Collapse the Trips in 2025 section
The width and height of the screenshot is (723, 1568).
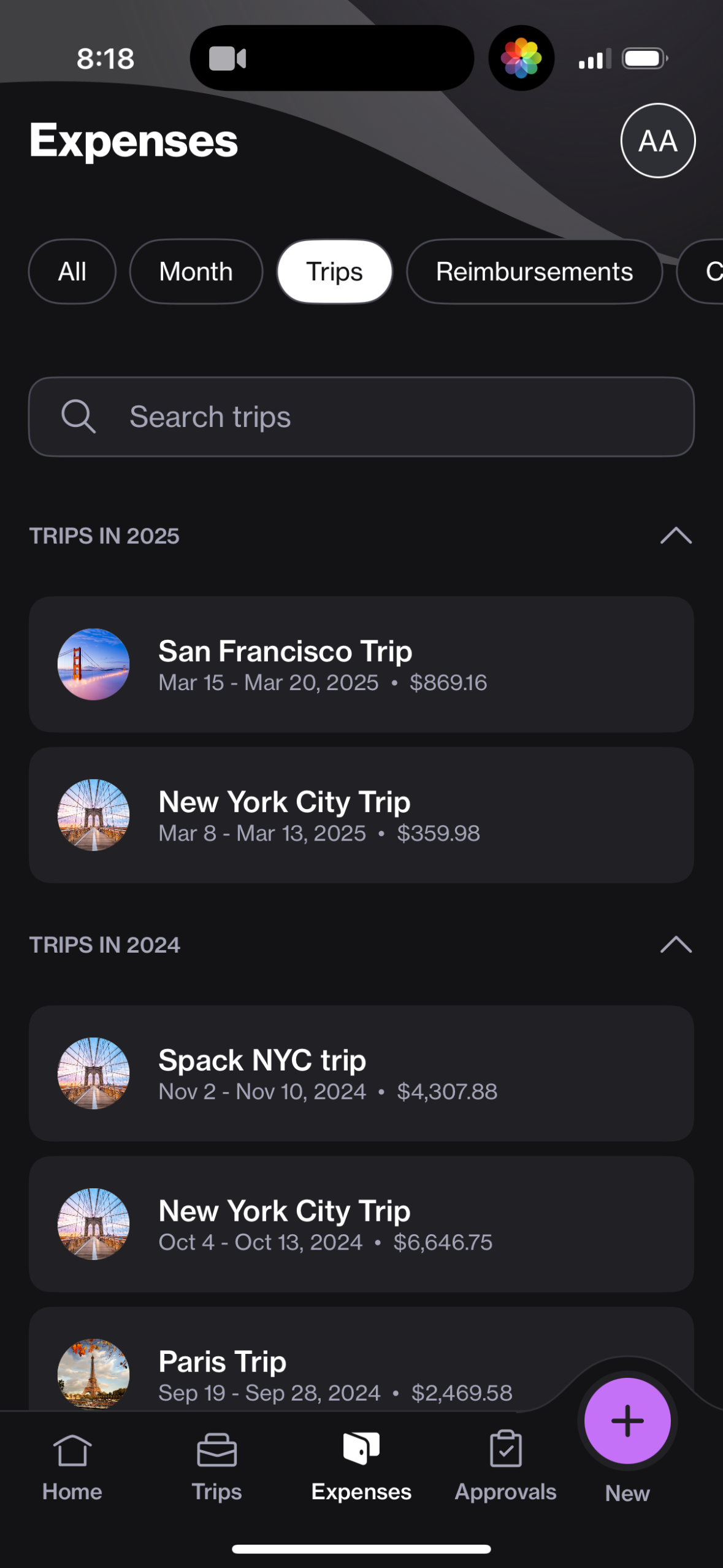(x=676, y=536)
